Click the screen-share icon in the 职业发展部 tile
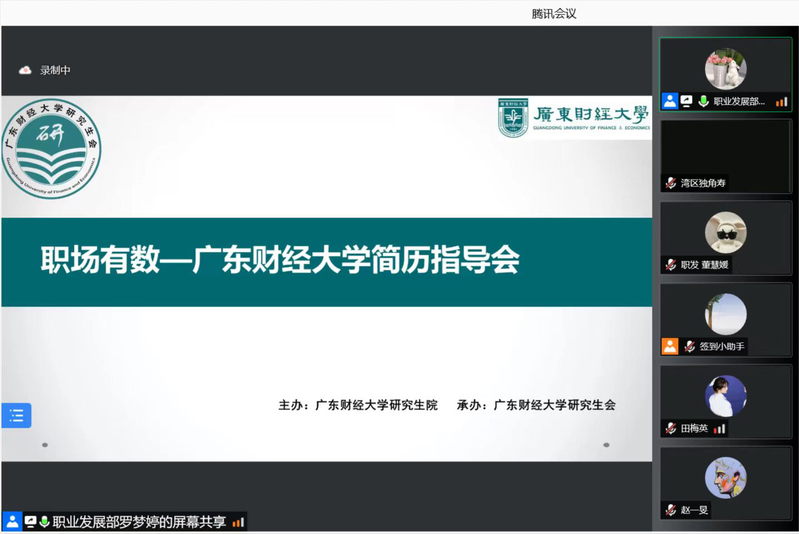The width and height of the screenshot is (799, 534). click(x=687, y=101)
